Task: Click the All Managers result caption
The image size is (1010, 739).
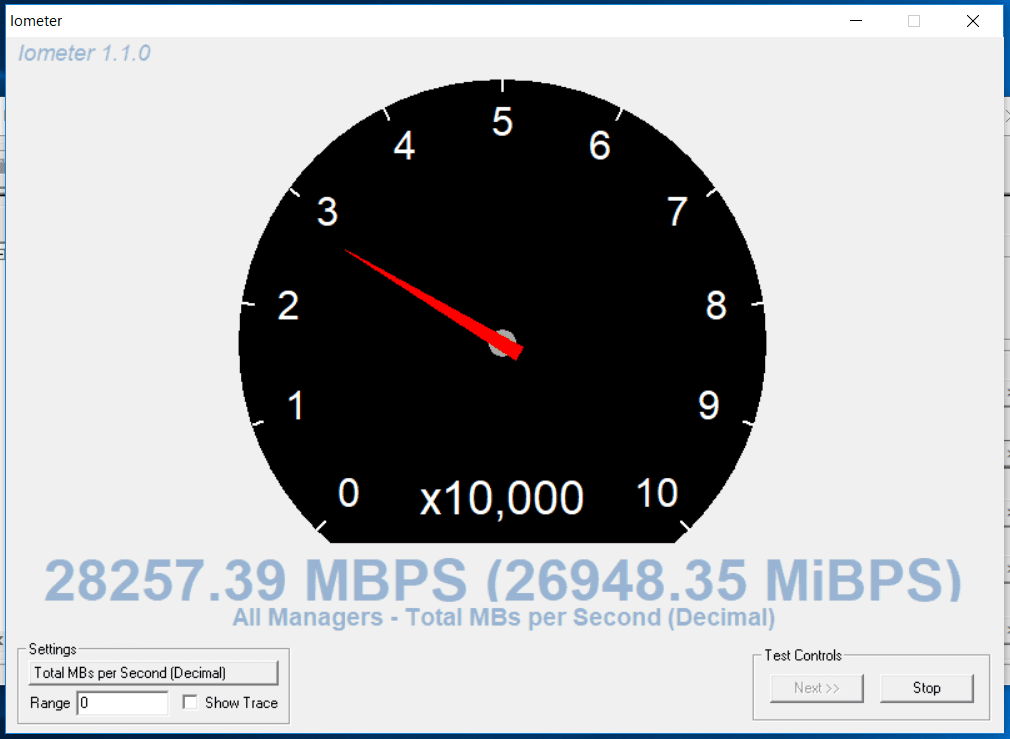Action: tap(503, 617)
